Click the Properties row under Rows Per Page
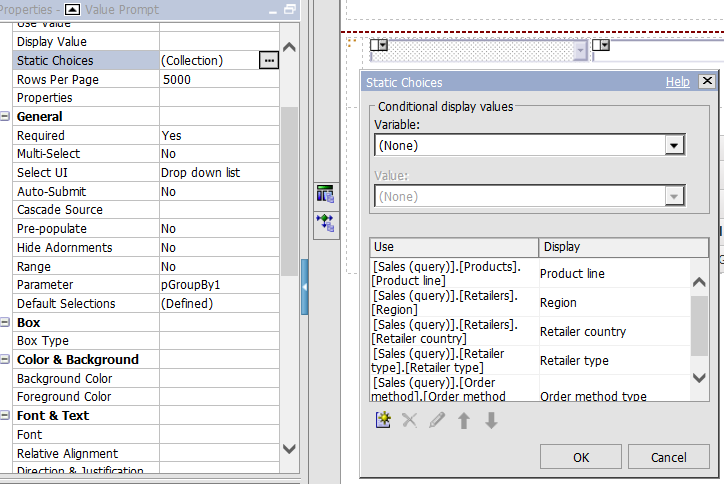 pyautogui.click(x=146, y=98)
